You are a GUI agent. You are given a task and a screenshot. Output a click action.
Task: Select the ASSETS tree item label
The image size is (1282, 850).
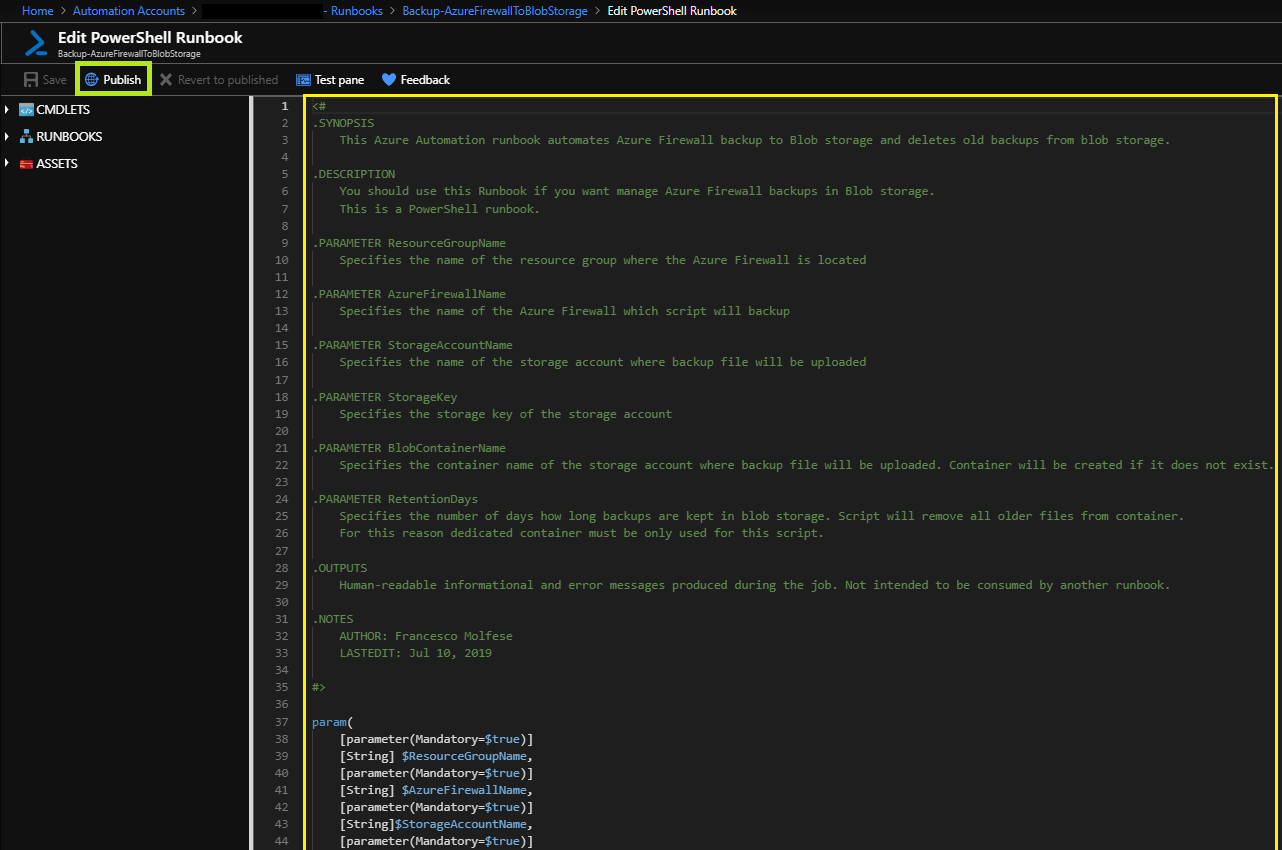(57, 164)
